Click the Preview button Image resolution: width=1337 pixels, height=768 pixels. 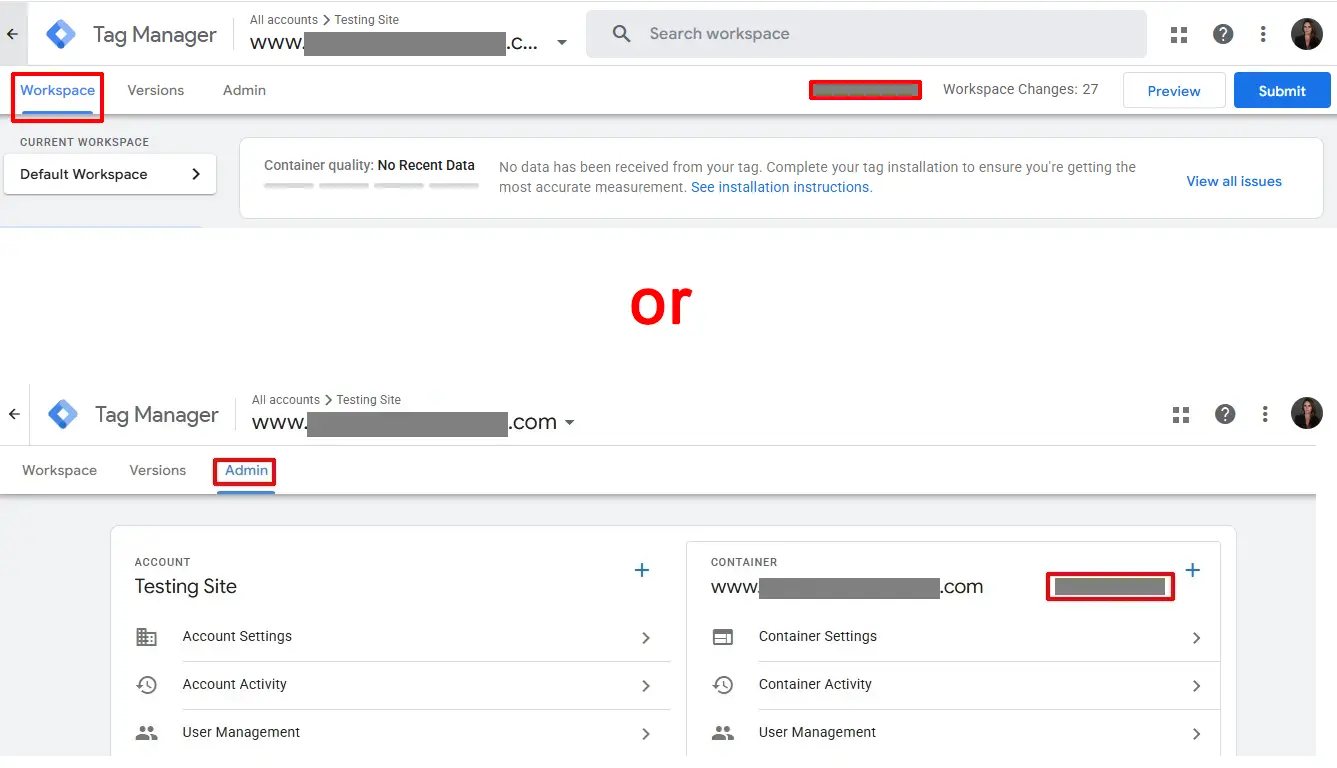click(1174, 91)
